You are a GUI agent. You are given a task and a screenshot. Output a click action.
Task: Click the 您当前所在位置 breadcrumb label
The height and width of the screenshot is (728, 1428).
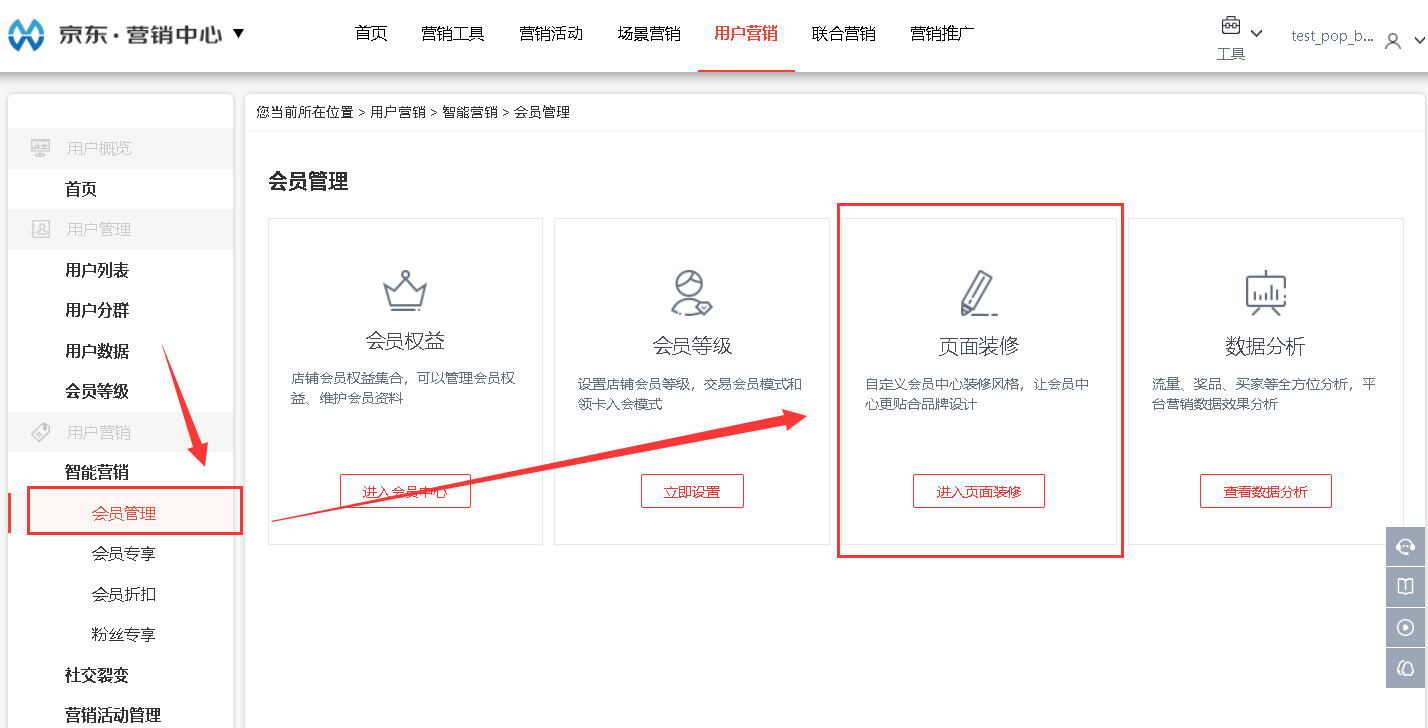pyautogui.click(x=305, y=112)
